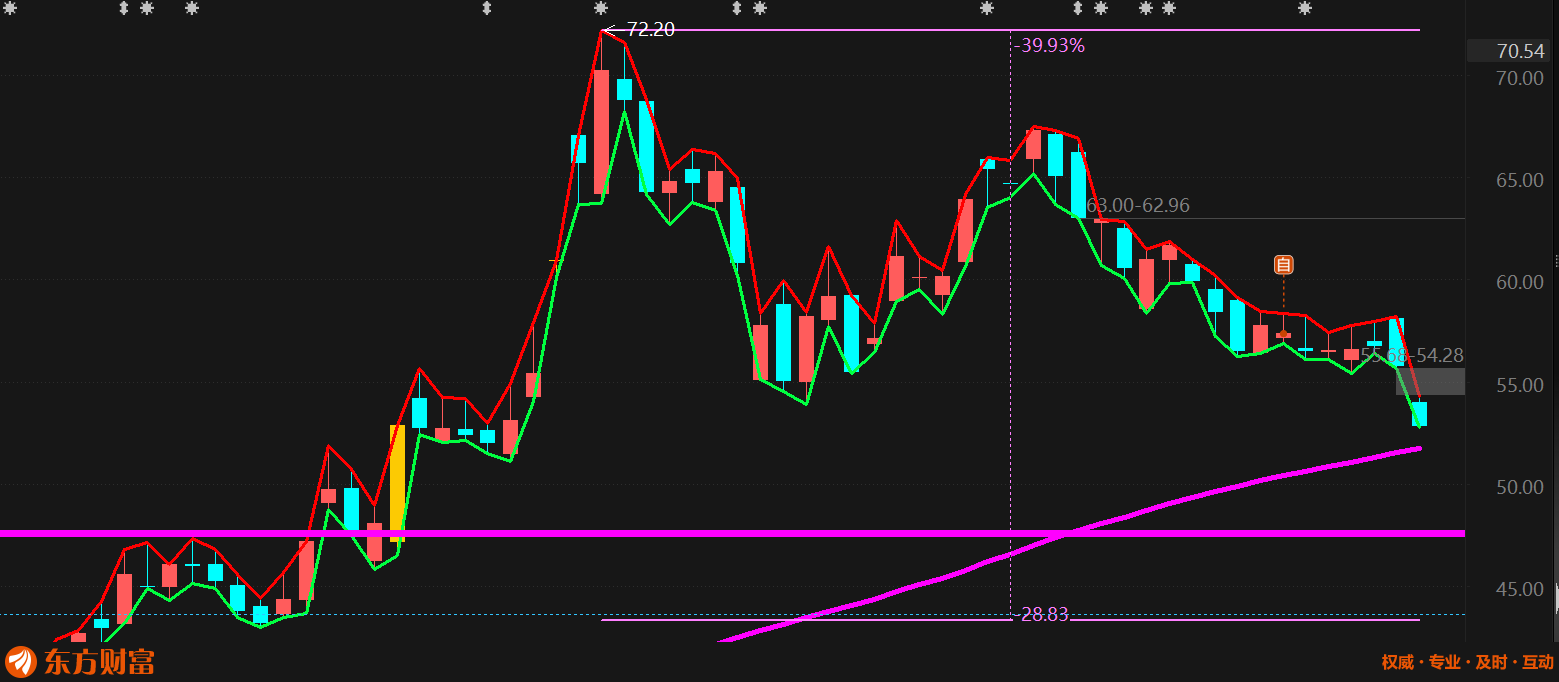Click the orange 自 marker on the chart
1559x682 pixels.
pos(1283,265)
